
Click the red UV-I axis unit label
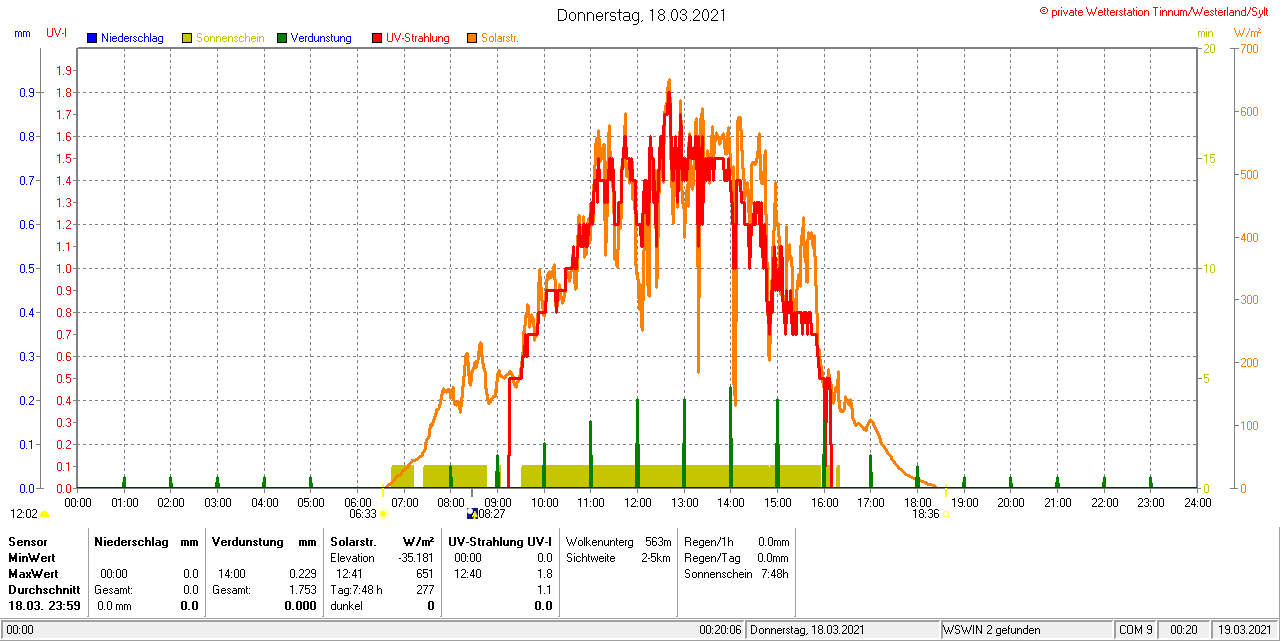[57, 33]
